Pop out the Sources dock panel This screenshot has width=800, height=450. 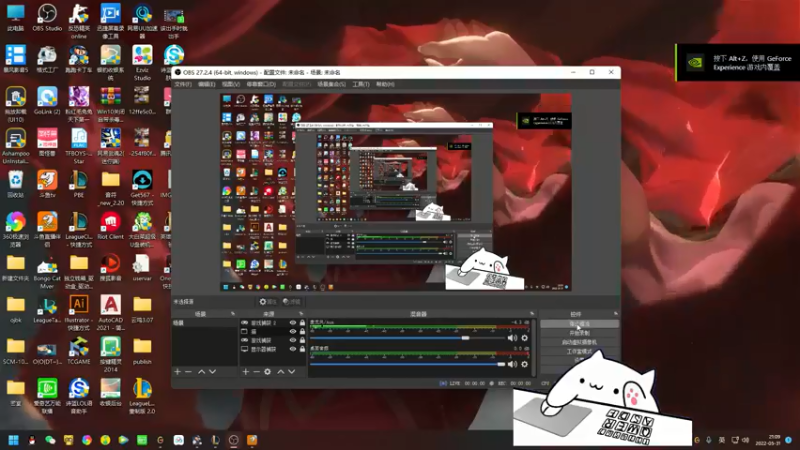[301, 314]
